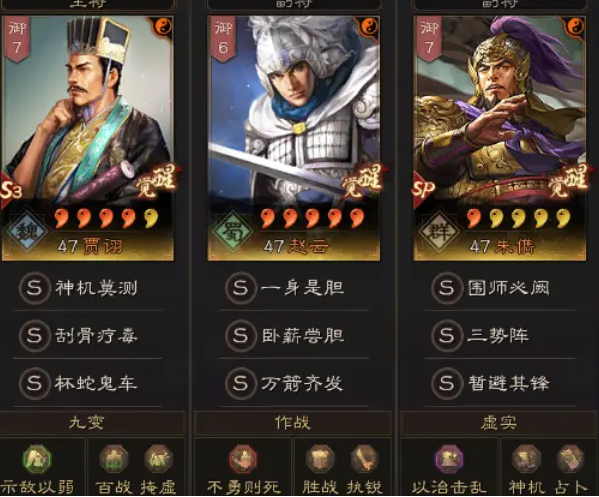This screenshot has width=599, height=497.
Task: Click the star rating row on 贾诩
Action: click(106, 219)
